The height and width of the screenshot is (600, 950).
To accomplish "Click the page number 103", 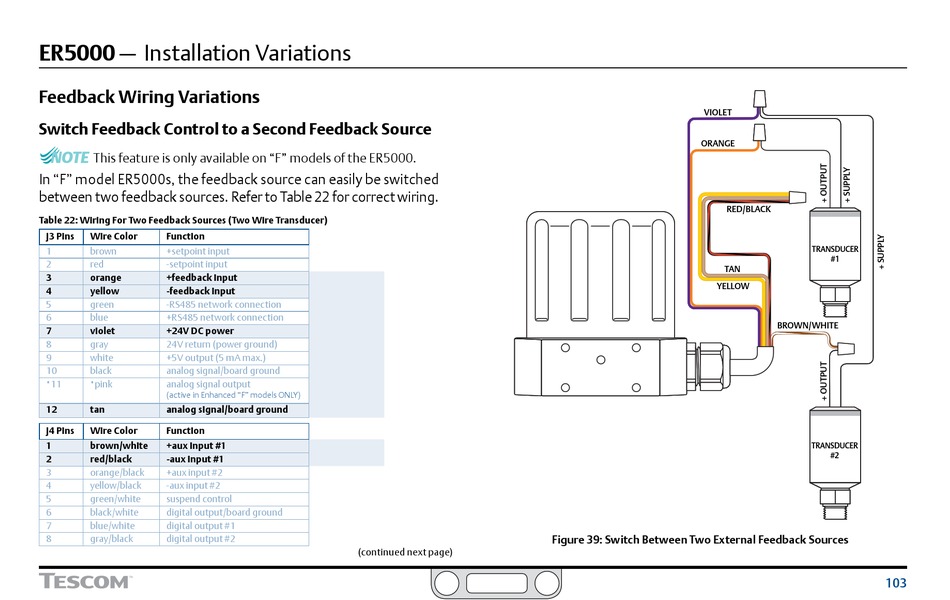I will (x=895, y=583).
